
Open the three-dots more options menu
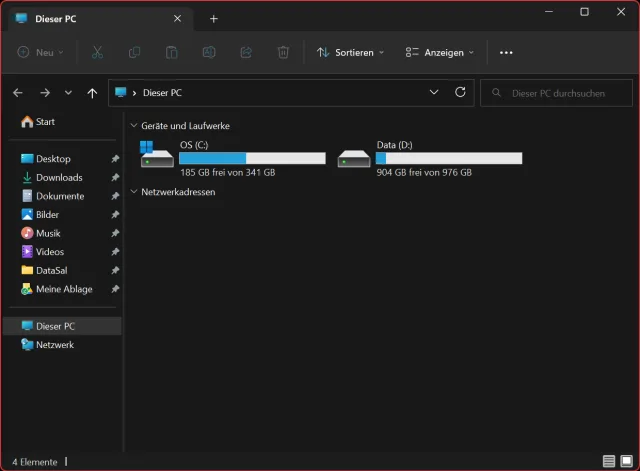(x=506, y=52)
